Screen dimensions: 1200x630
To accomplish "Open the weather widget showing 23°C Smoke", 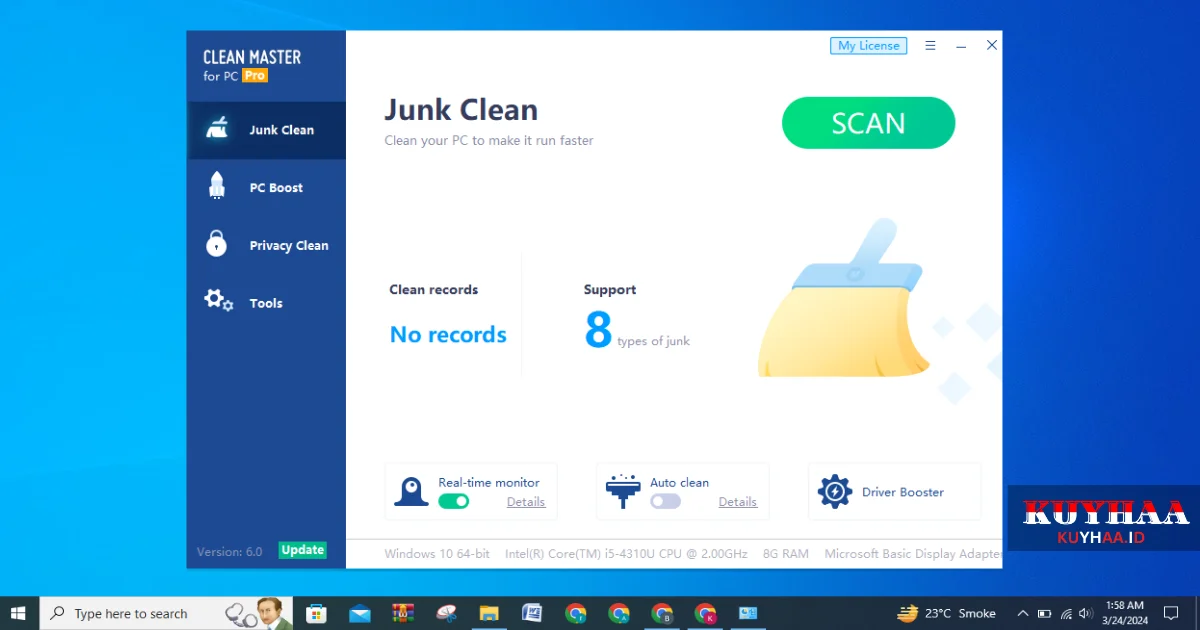I will (947, 613).
